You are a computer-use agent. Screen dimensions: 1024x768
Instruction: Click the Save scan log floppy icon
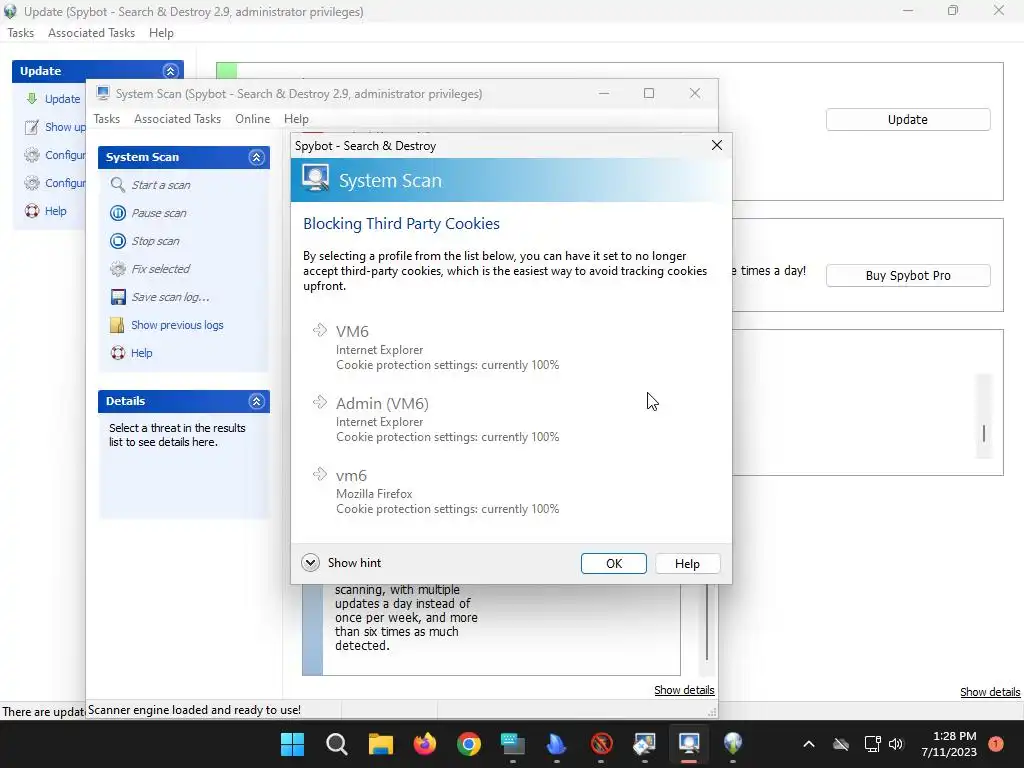click(x=118, y=297)
